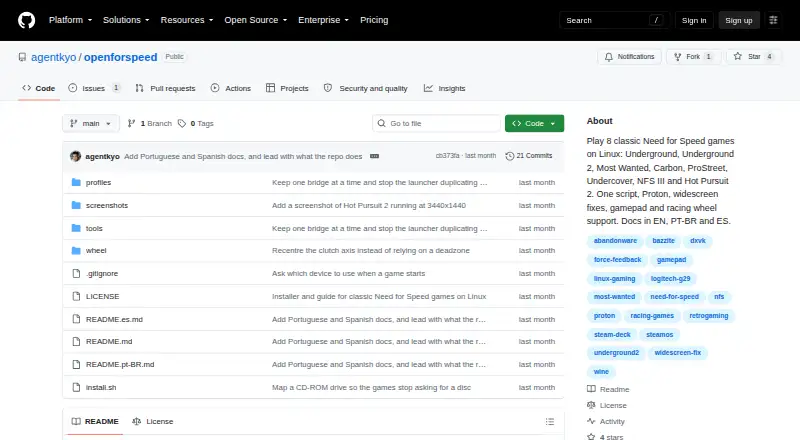Expand the Open Source menu
This screenshot has height=440, width=800.
click(x=256, y=20)
